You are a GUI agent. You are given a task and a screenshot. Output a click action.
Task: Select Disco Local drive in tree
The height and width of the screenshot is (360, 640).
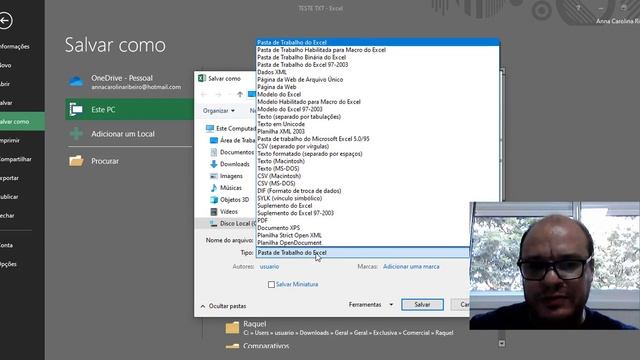coord(233,223)
